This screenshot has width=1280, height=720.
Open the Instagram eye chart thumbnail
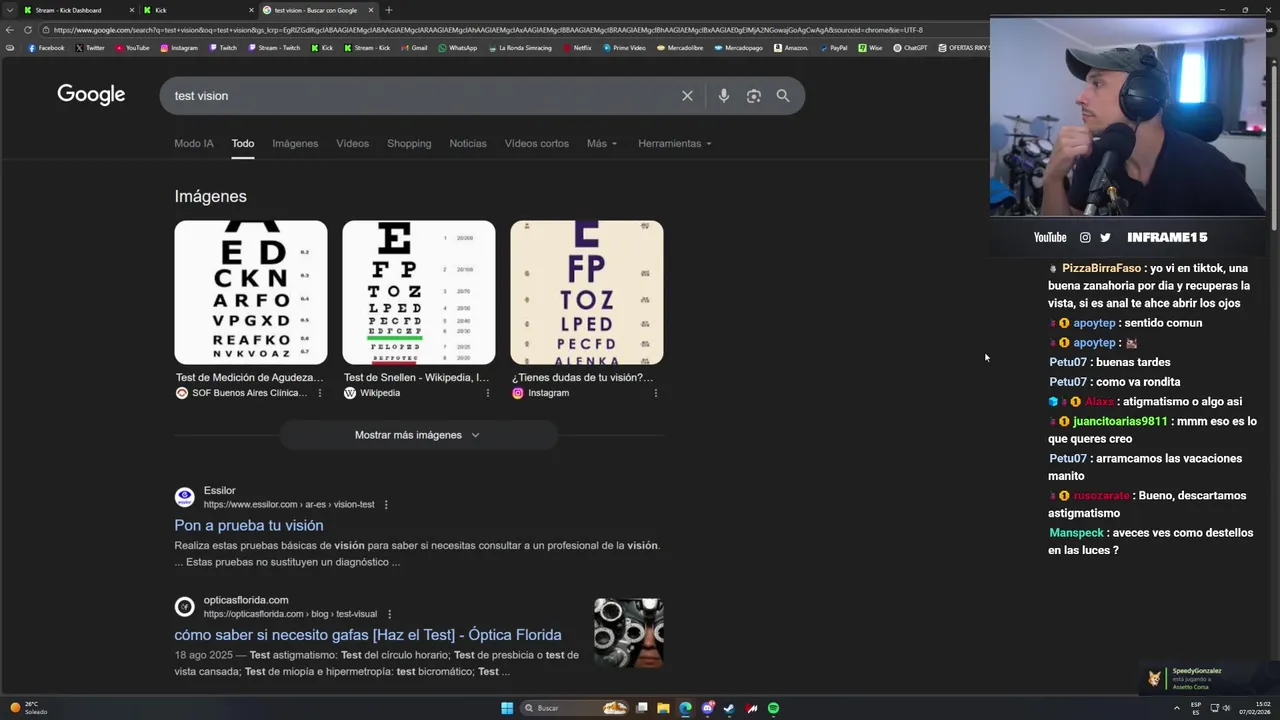587,292
